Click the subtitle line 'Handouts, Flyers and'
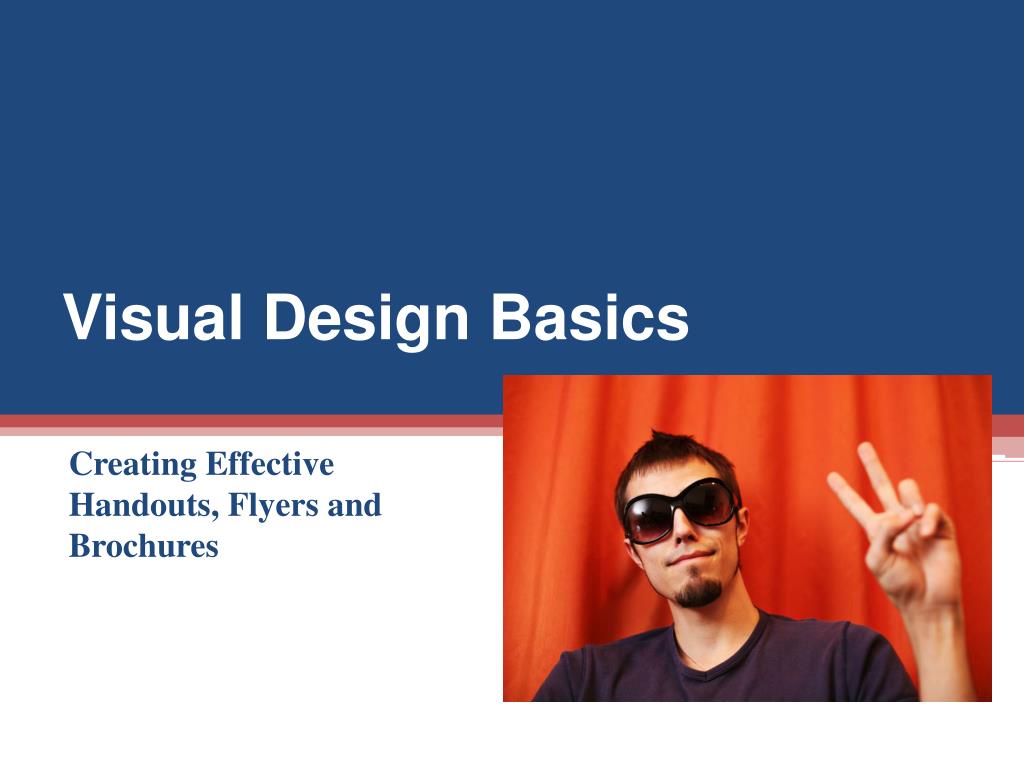1024x768 pixels. coord(225,505)
